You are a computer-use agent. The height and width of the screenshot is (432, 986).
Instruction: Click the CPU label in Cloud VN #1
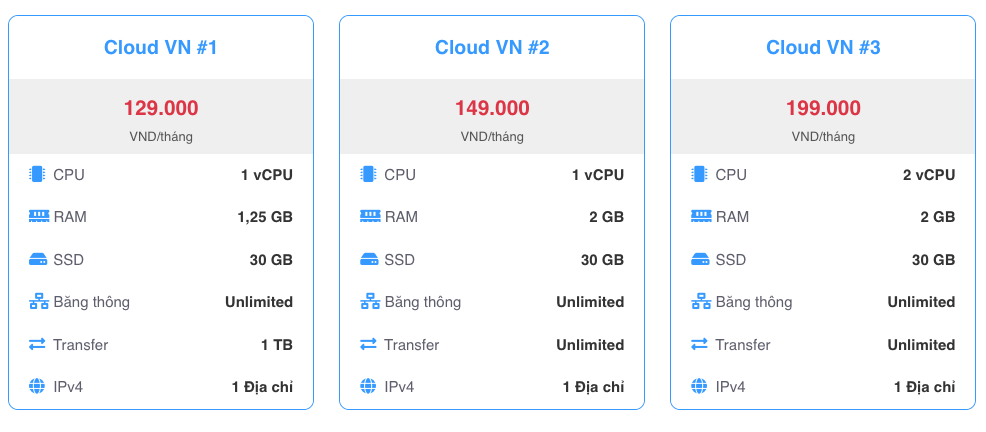(69, 175)
